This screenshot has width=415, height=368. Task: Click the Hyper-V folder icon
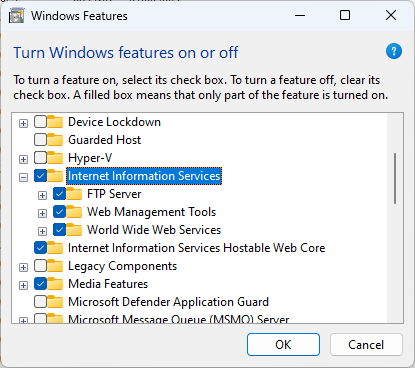point(55,158)
